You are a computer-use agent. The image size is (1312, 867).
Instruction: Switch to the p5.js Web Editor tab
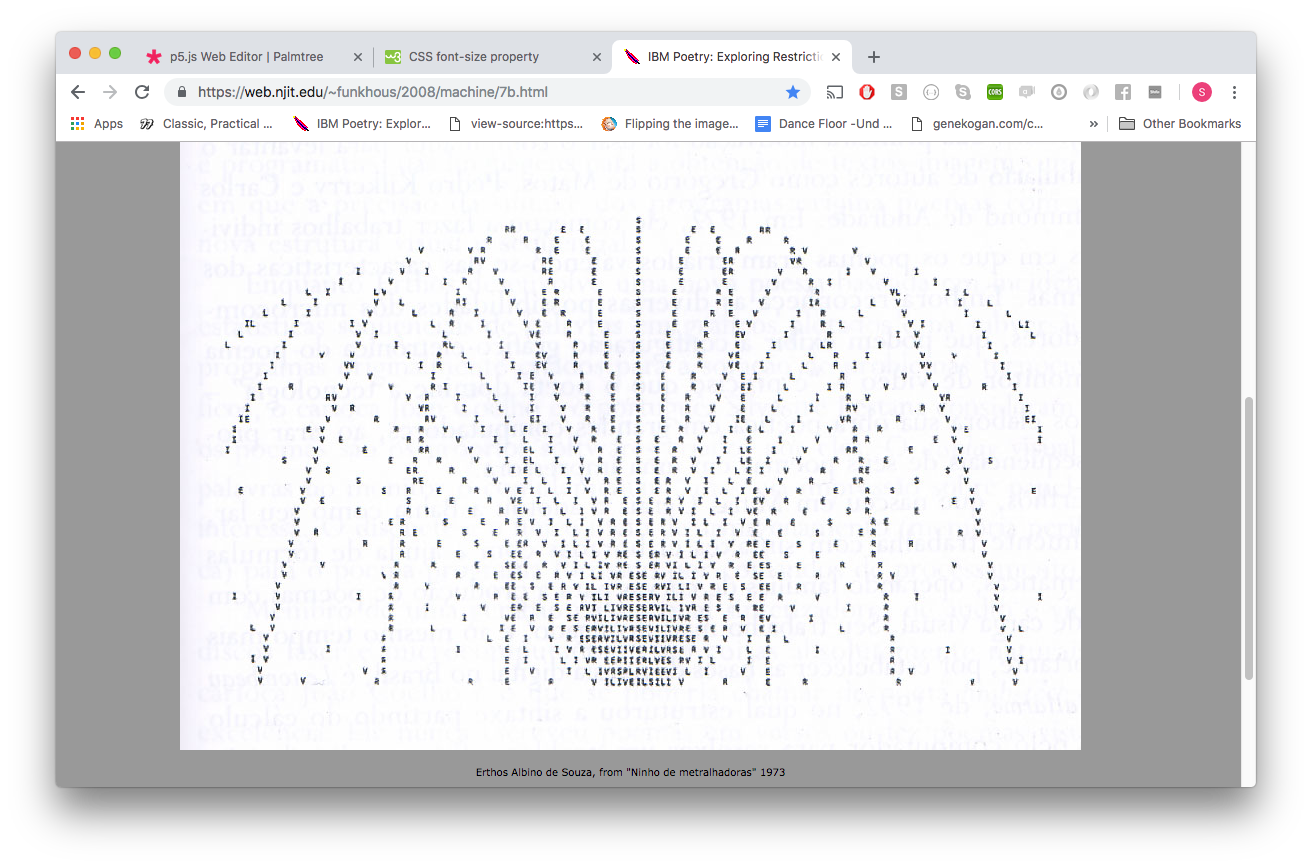tap(253, 57)
